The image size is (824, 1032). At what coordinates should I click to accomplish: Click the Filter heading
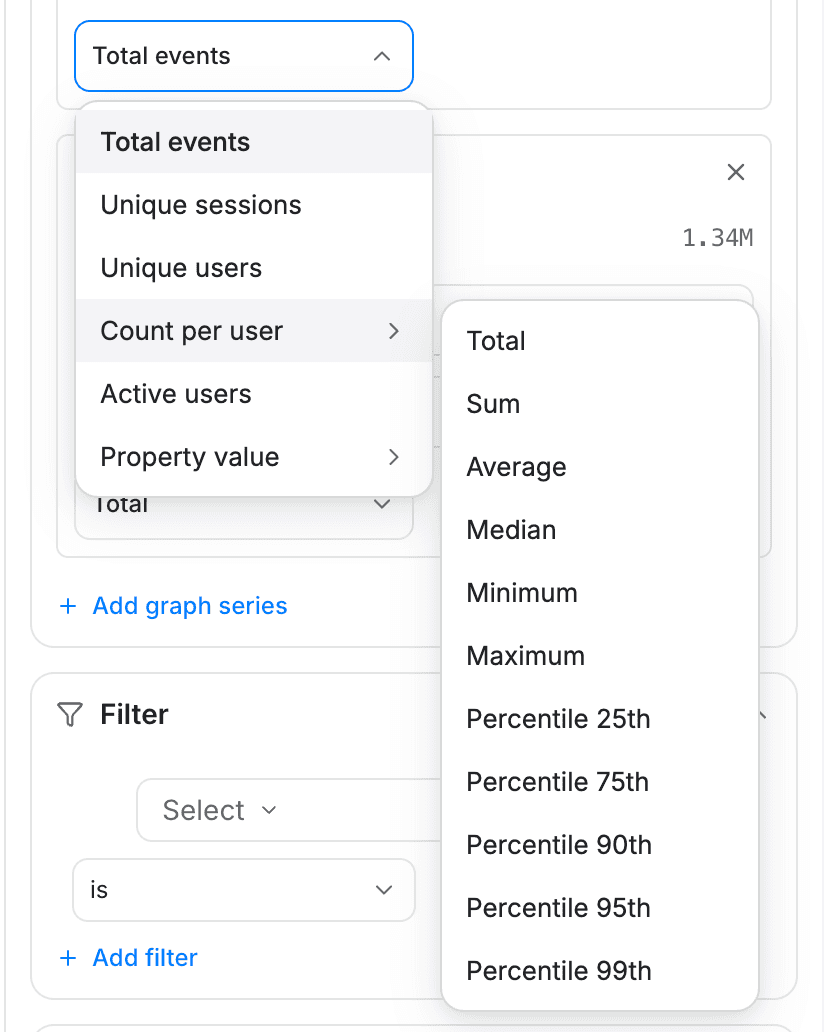134,715
